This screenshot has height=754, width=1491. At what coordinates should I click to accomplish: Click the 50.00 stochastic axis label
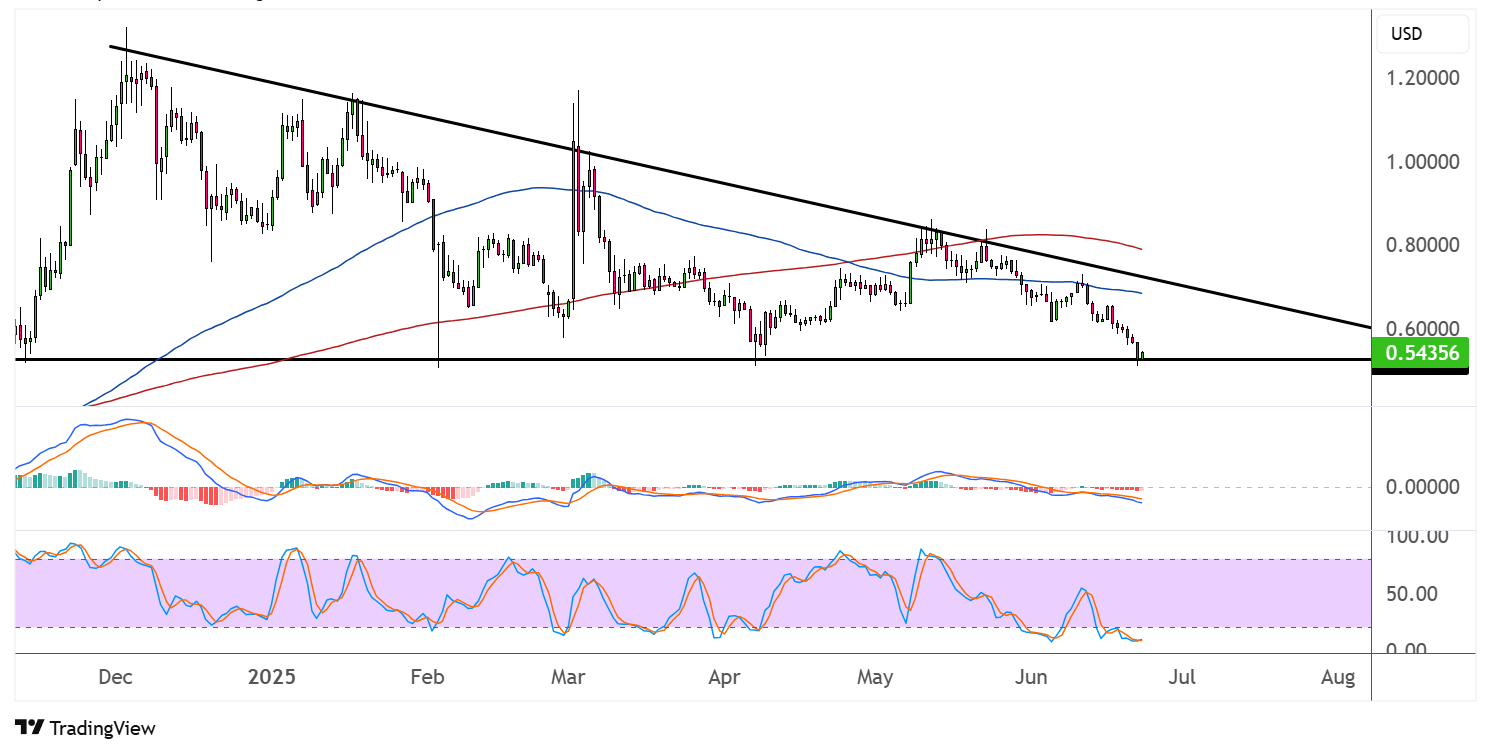[x=1412, y=593]
